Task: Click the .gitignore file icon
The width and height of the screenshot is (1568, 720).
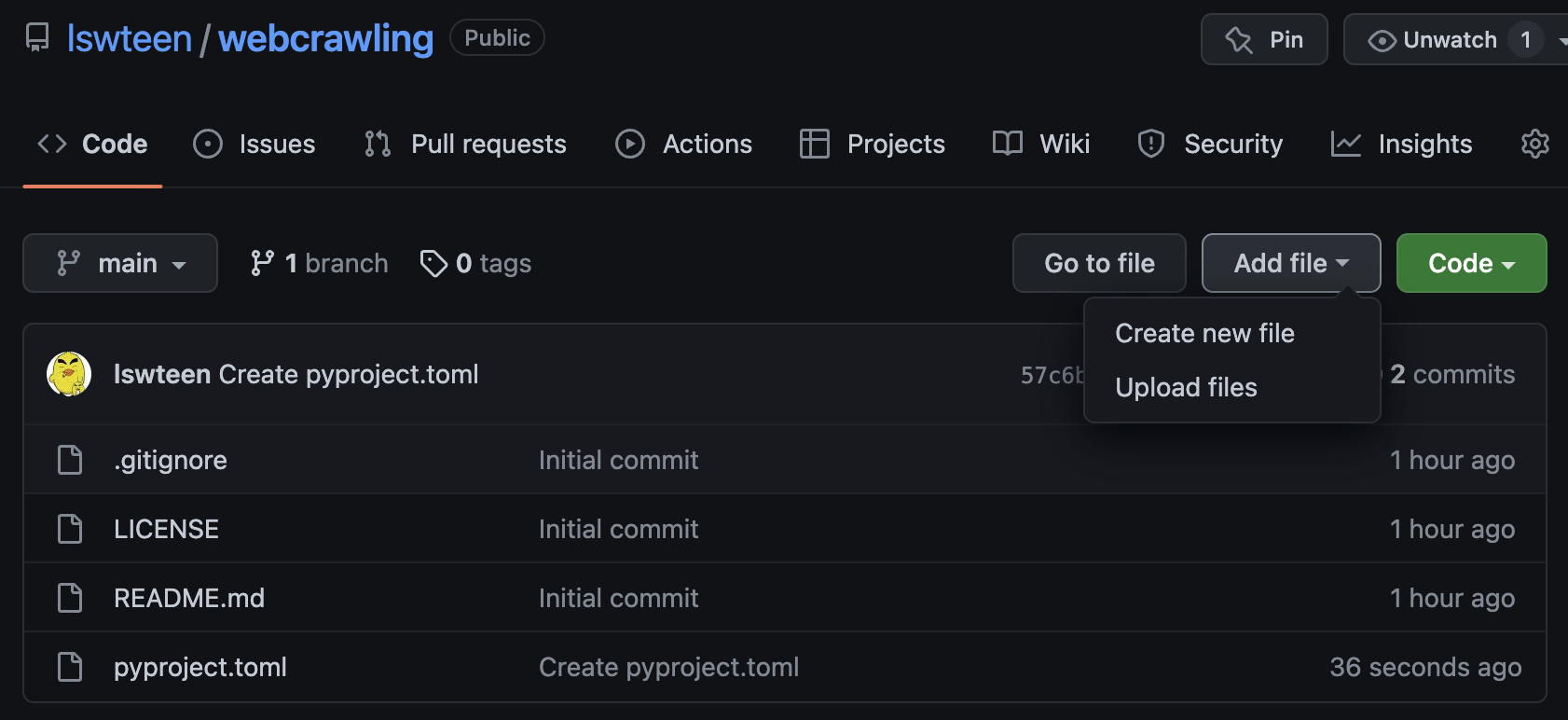Action: pos(70,460)
